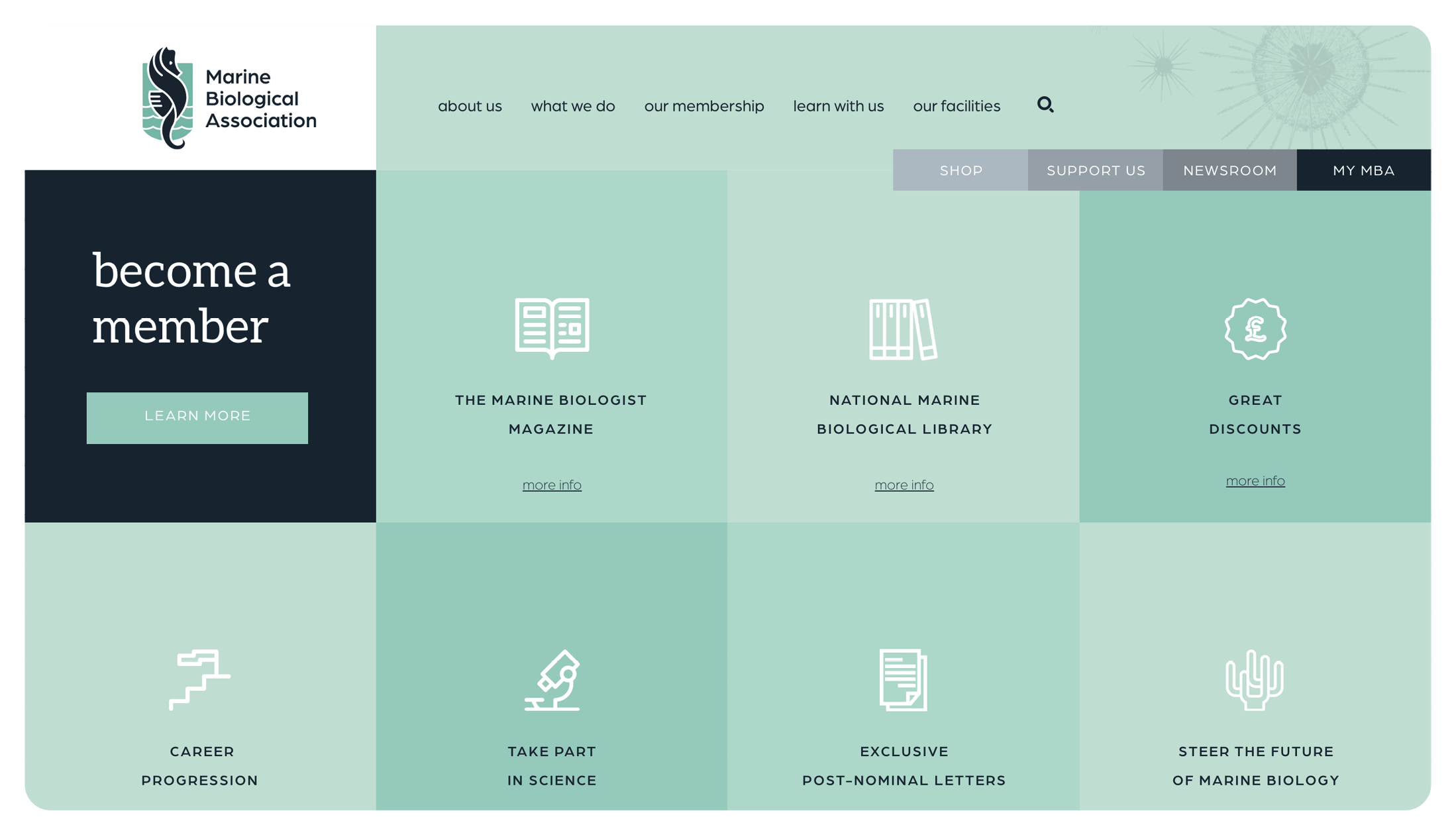Follow the more info link under Great Discounts
Image resolution: width=1456 pixels, height=835 pixels.
(x=1255, y=481)
